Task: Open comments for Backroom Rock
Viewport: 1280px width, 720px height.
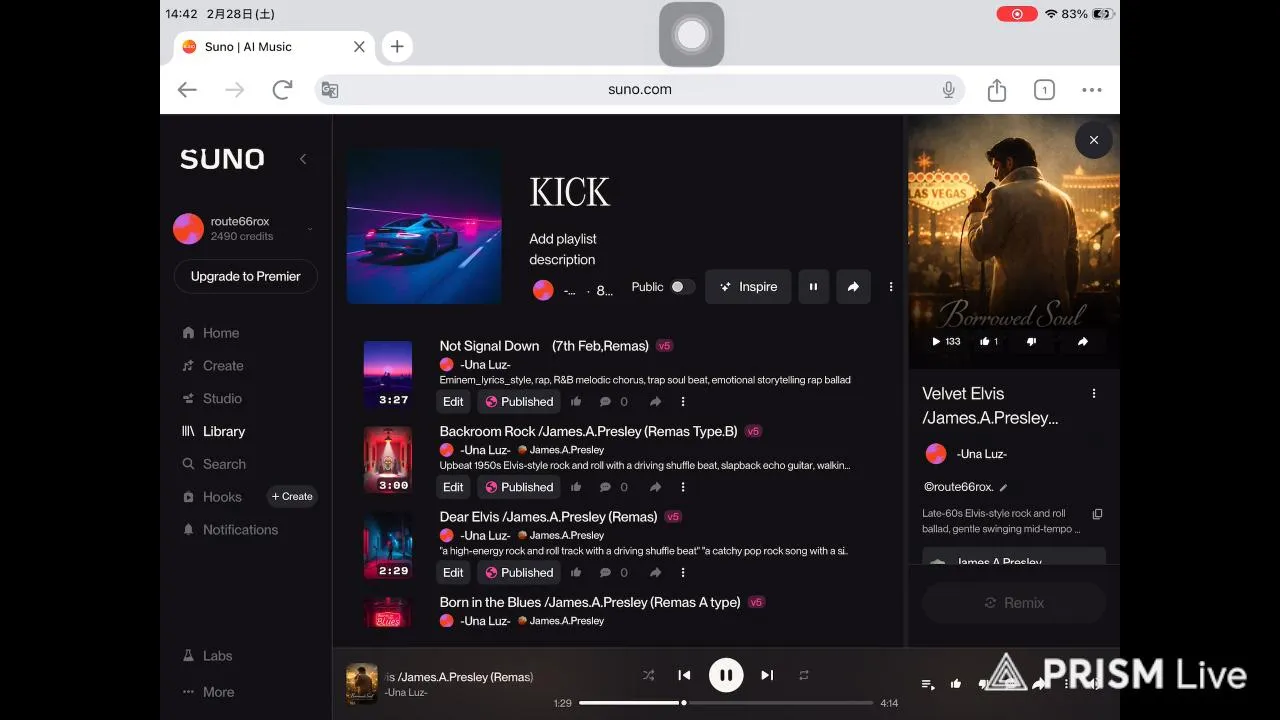Action: coord(613,487)
